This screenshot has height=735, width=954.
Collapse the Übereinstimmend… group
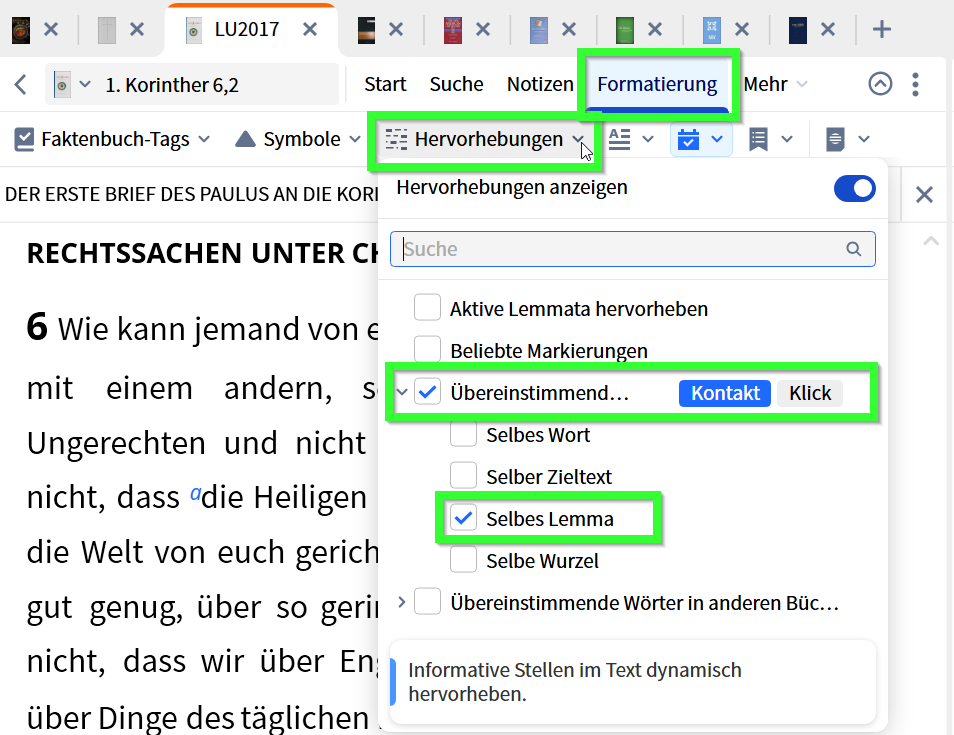(x=402, y=392)
